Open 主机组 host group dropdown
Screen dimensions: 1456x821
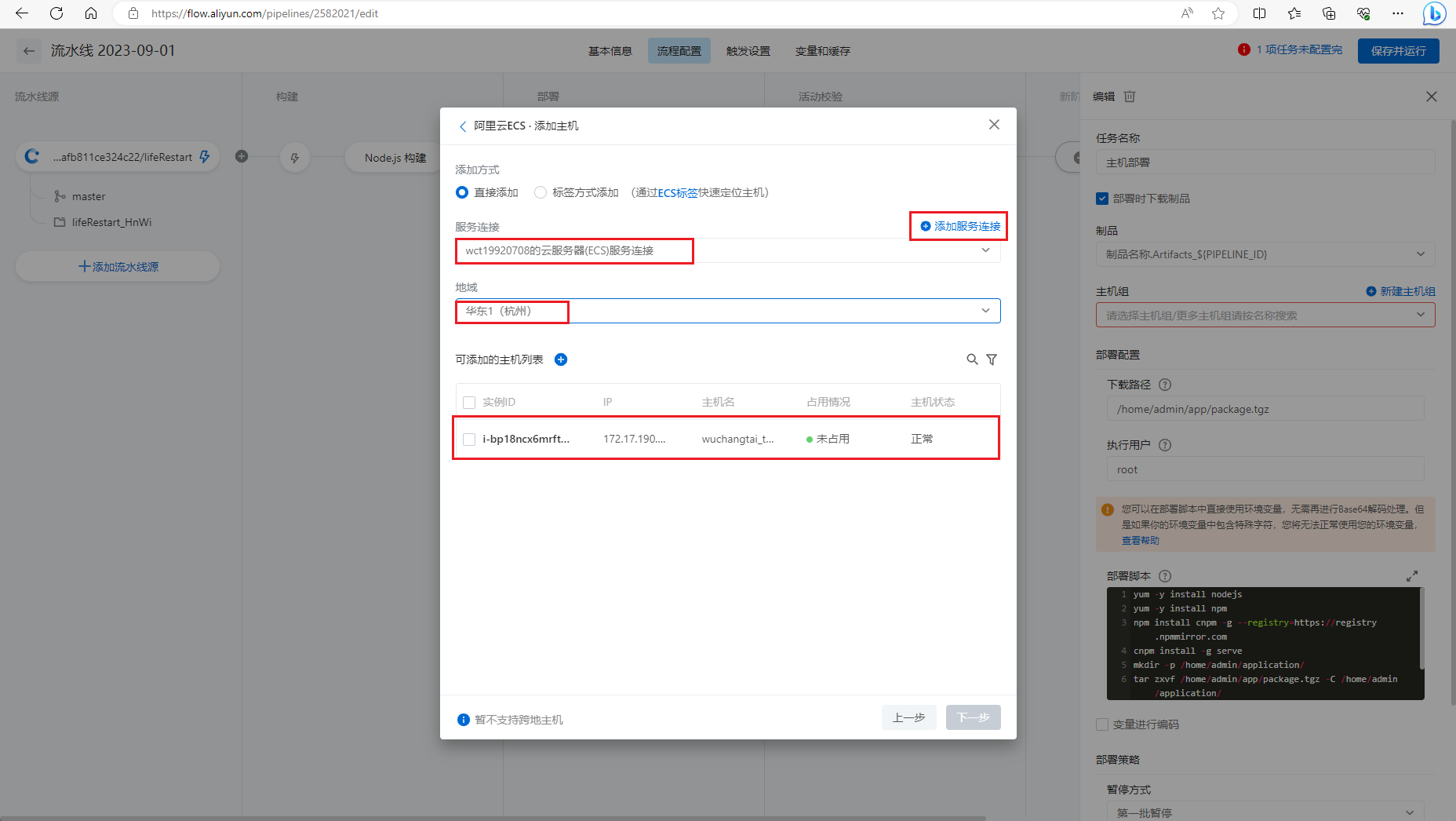click(1265, 315)
